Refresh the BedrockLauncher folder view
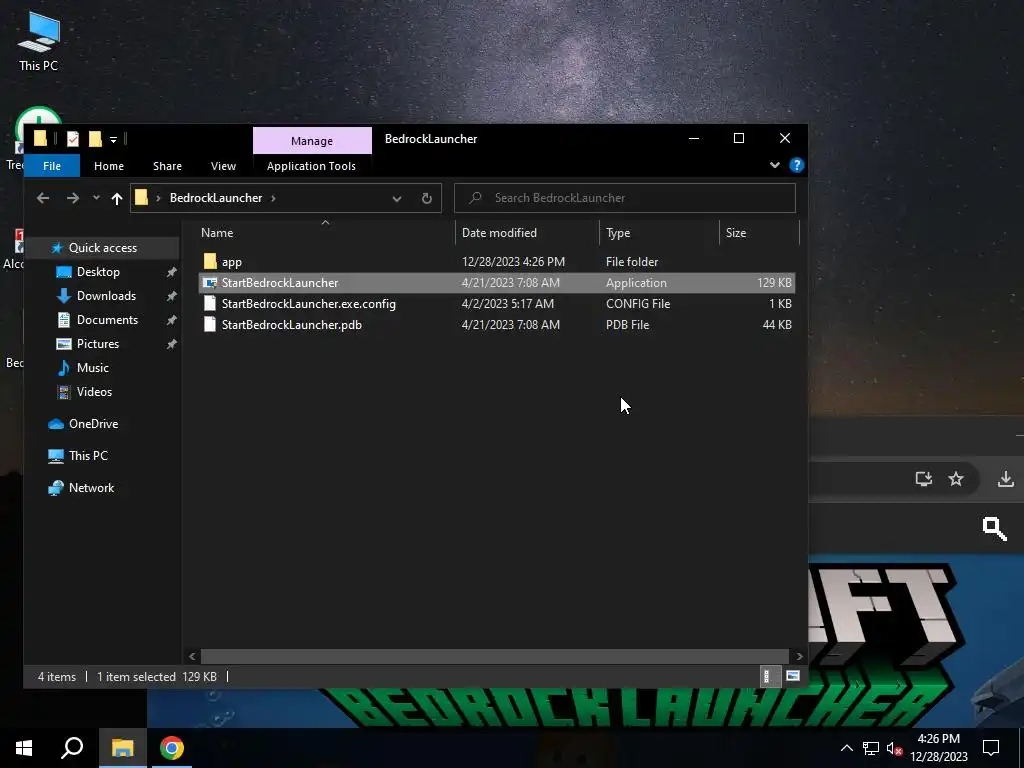The image size is (1024, 768). pyautogui.click(x=426, y=198)
